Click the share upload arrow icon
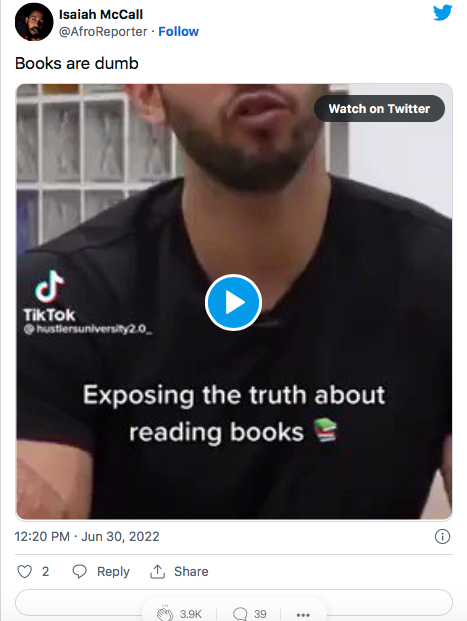Image resolution: width=467 pixels, height=621 pixels. tap(157, 571)
